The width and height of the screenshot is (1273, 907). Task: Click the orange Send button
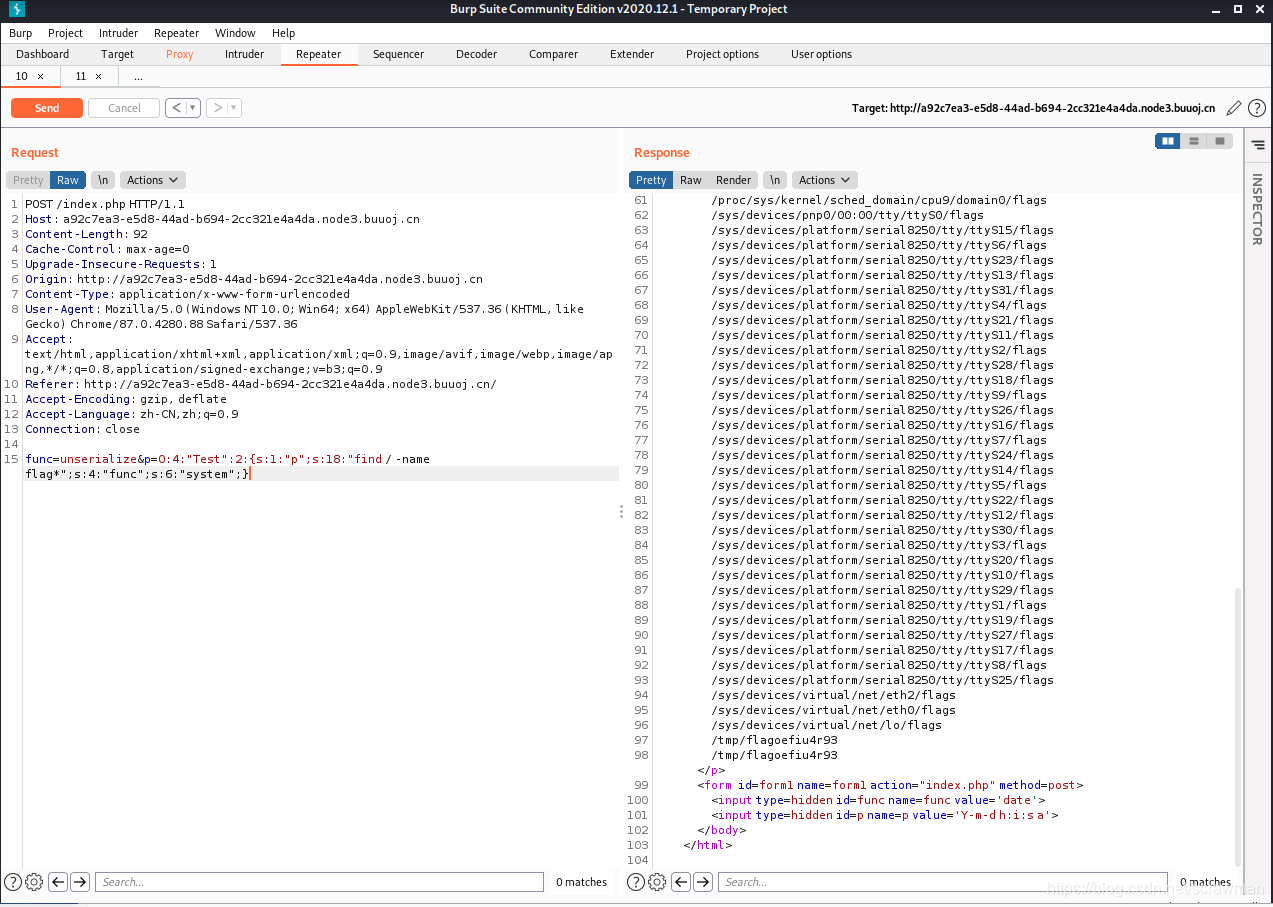point(47,108)
